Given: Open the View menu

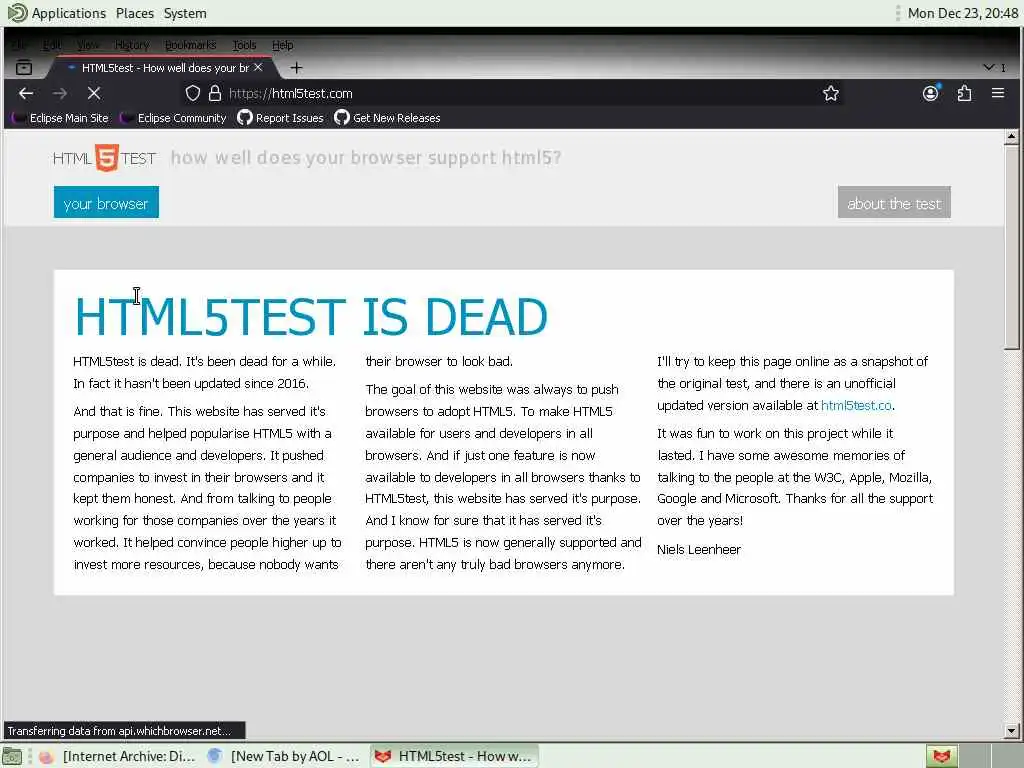Looking at the screenshot, I should [88, 45].
